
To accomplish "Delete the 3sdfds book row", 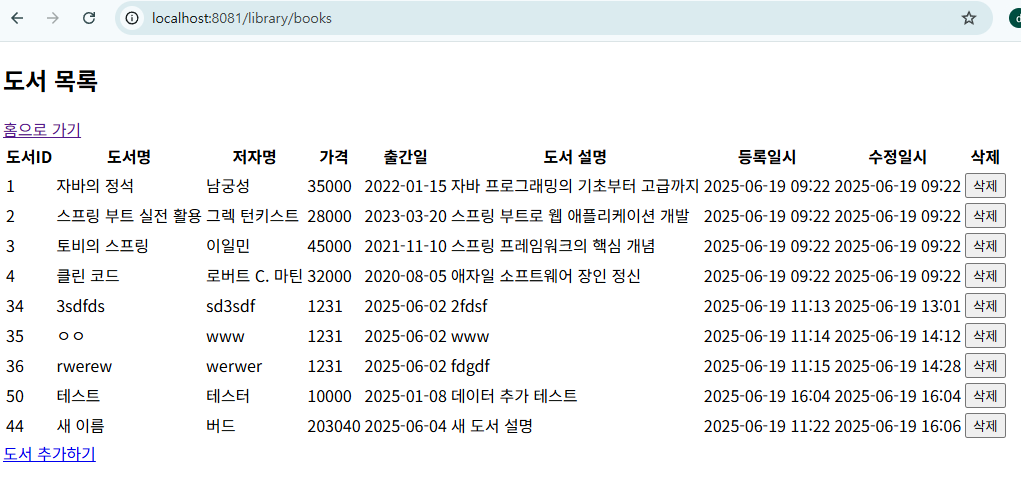I will [x=985, y=306].
